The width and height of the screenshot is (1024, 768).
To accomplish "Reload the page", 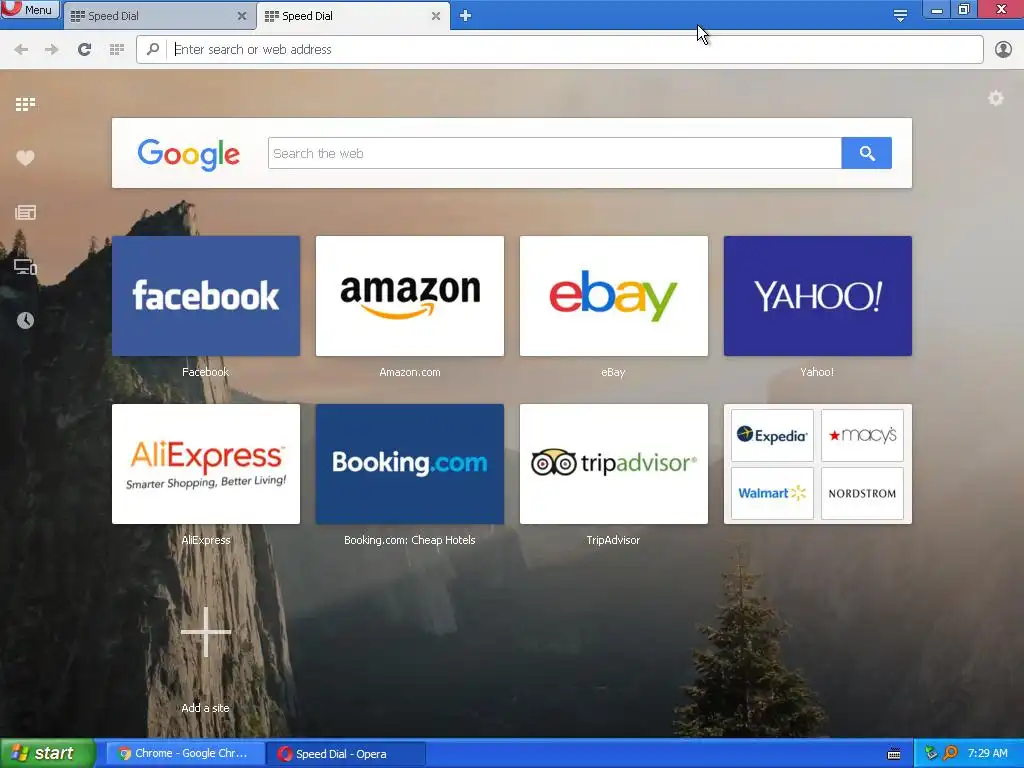I will click(84, 50).
